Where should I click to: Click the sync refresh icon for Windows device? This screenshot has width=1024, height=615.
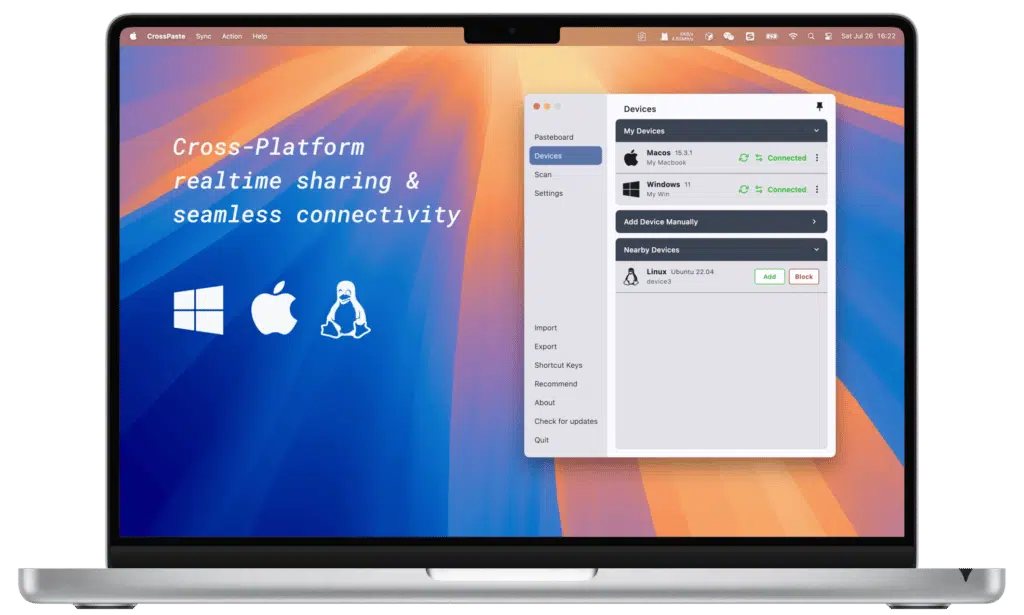point(743,189)
